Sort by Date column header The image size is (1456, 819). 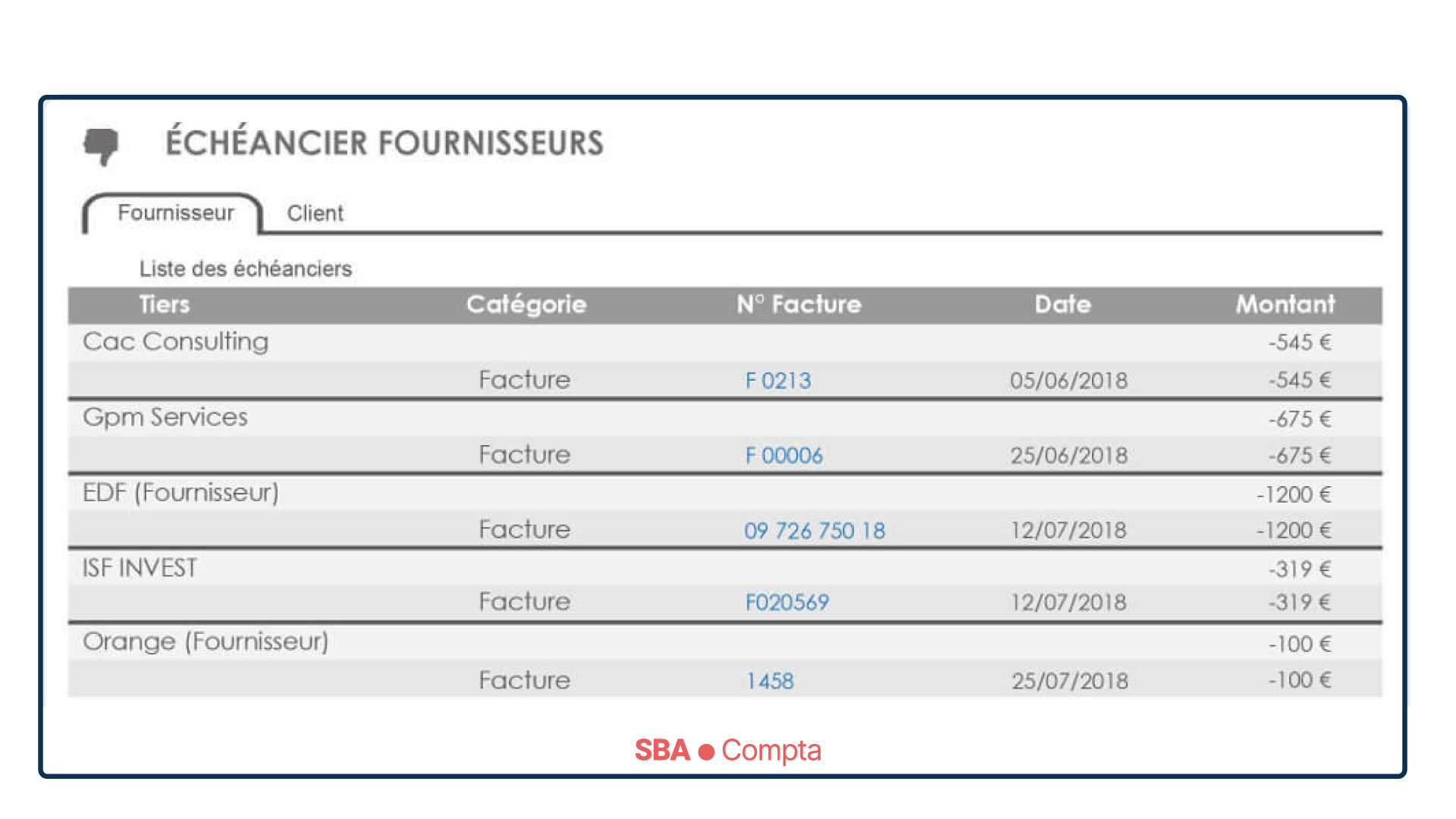coord(1063,305)
